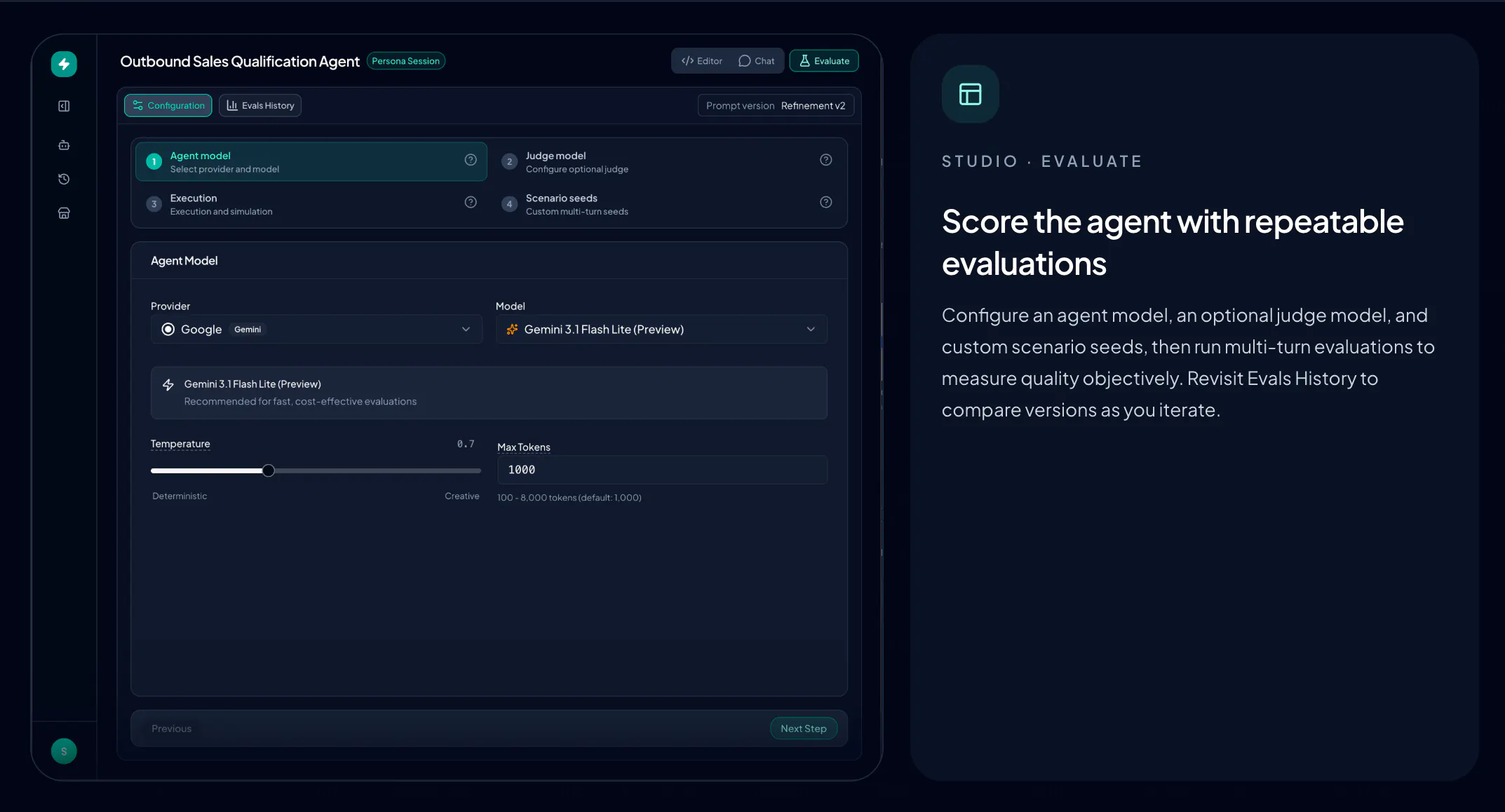1505x812 pixels.
Task: Click the Google provider logo icon
Action: (168, 330)
